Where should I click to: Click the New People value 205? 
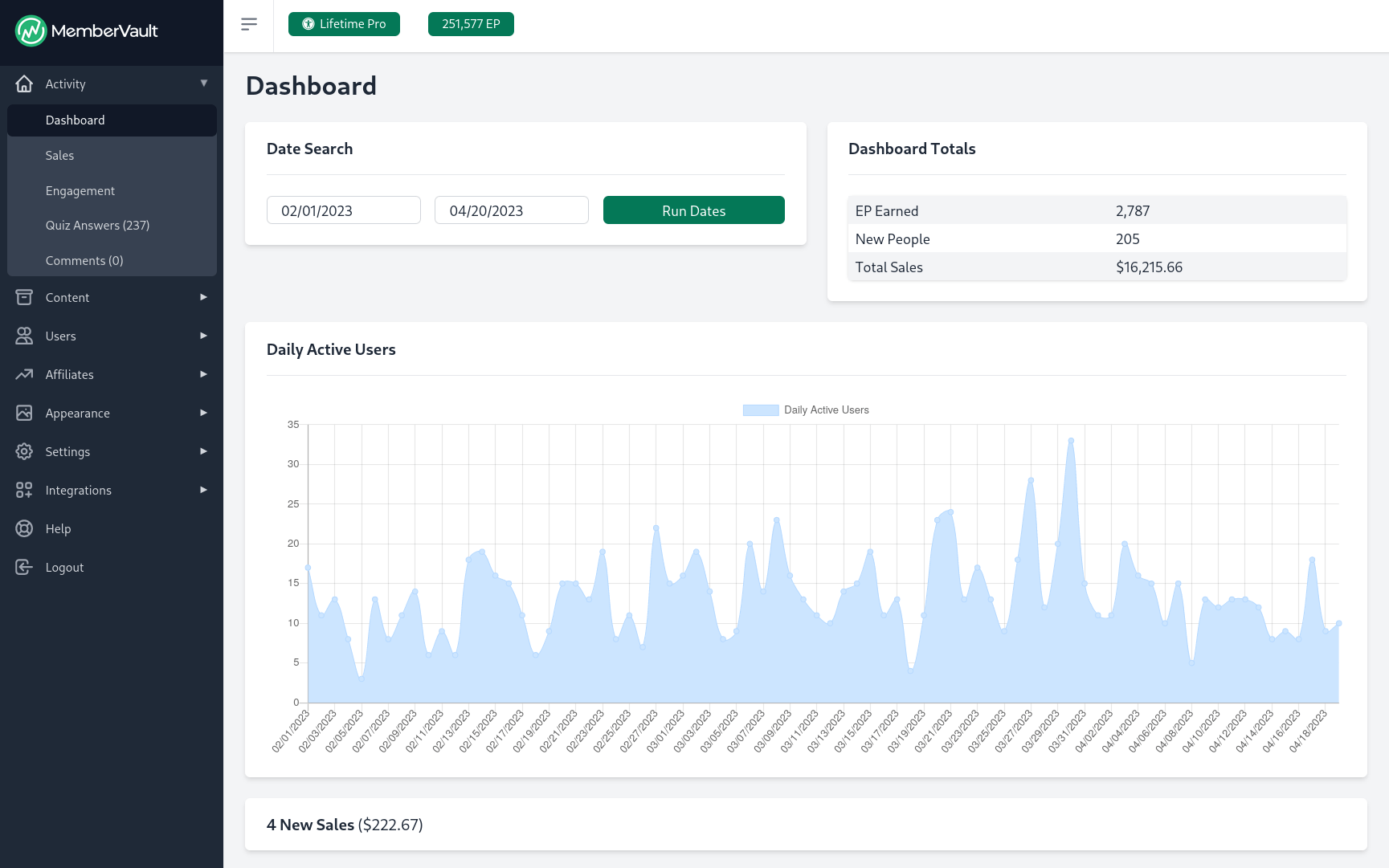click(x=1128, y=239)
